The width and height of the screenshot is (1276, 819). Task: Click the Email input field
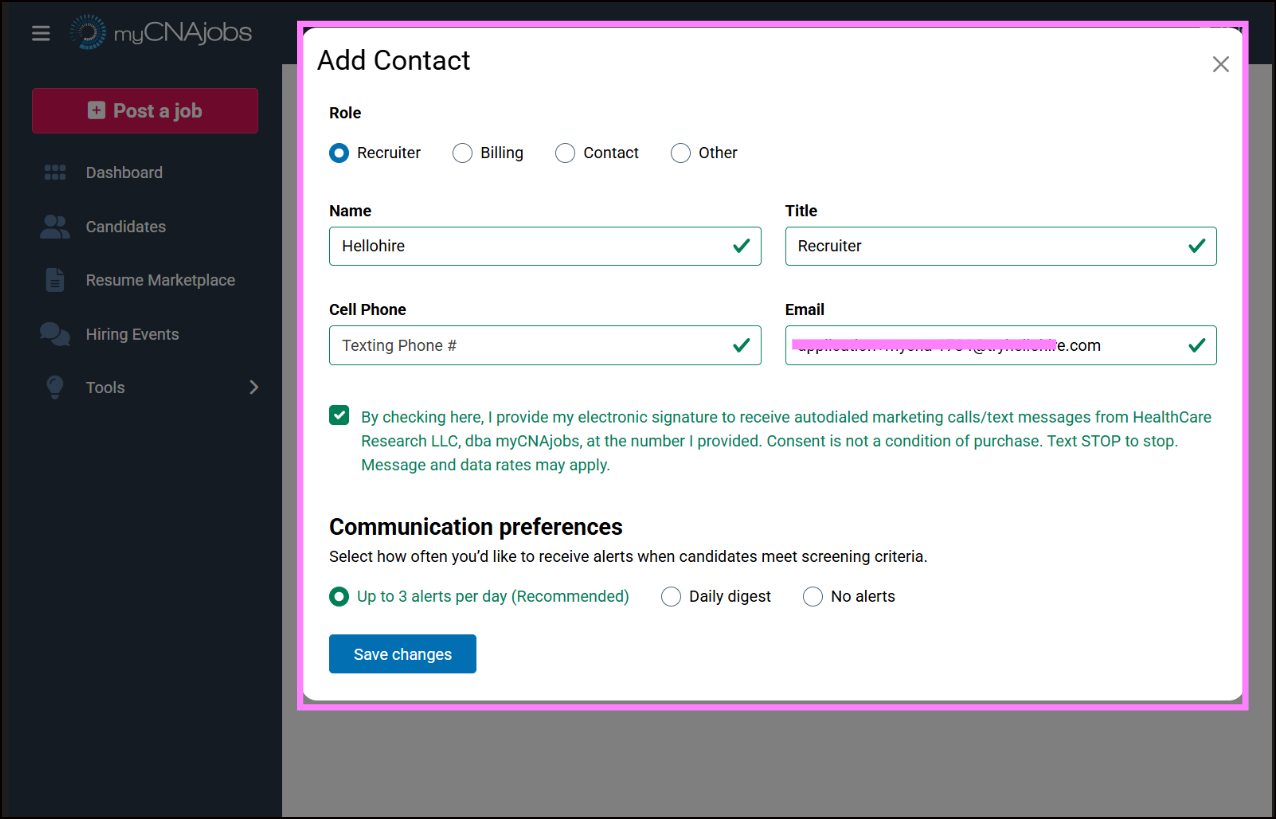point(1001,345)
